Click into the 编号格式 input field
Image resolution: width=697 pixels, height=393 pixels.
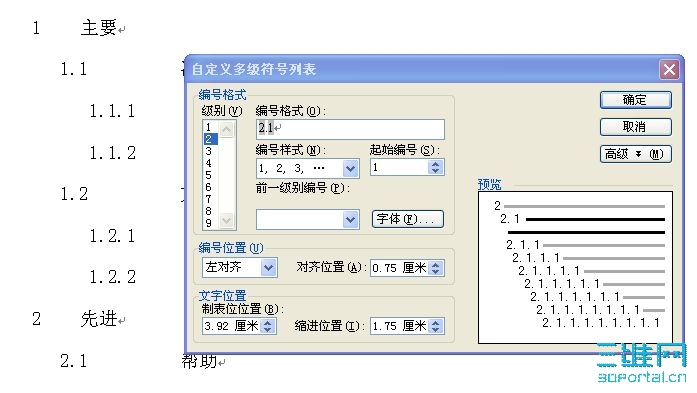coord(350,129)
